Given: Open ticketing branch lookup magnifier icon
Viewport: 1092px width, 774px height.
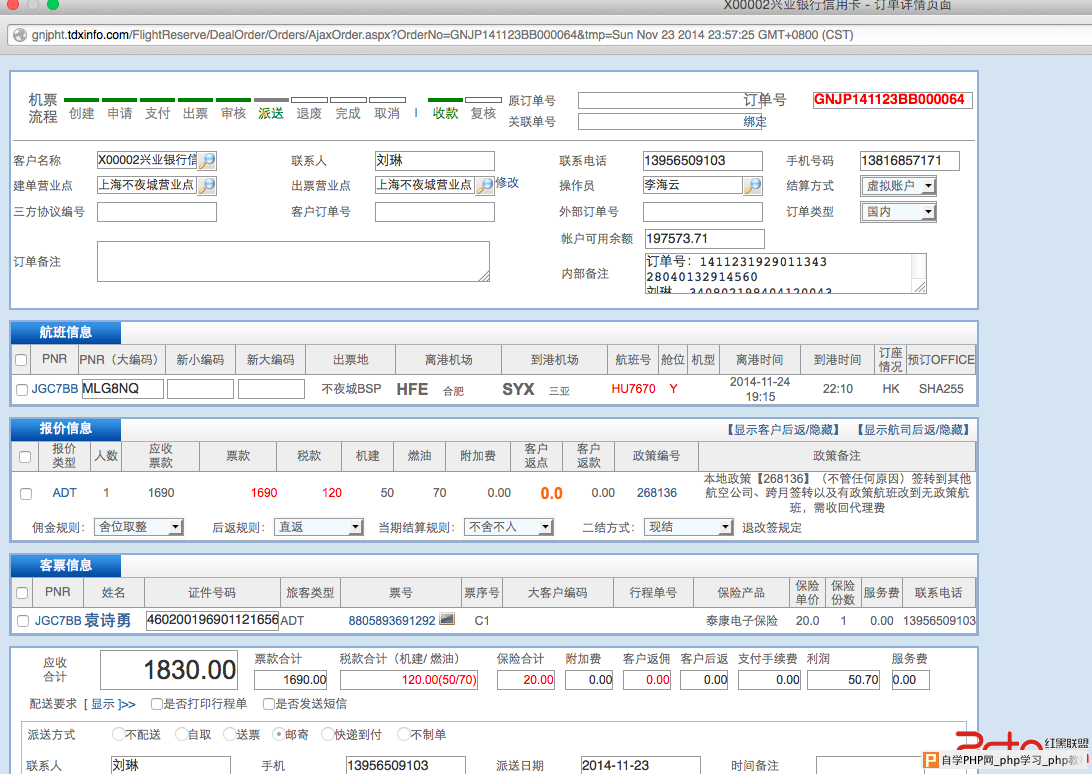Looking at the screenshot, I should pyautogui.click(x=485, y=186).
